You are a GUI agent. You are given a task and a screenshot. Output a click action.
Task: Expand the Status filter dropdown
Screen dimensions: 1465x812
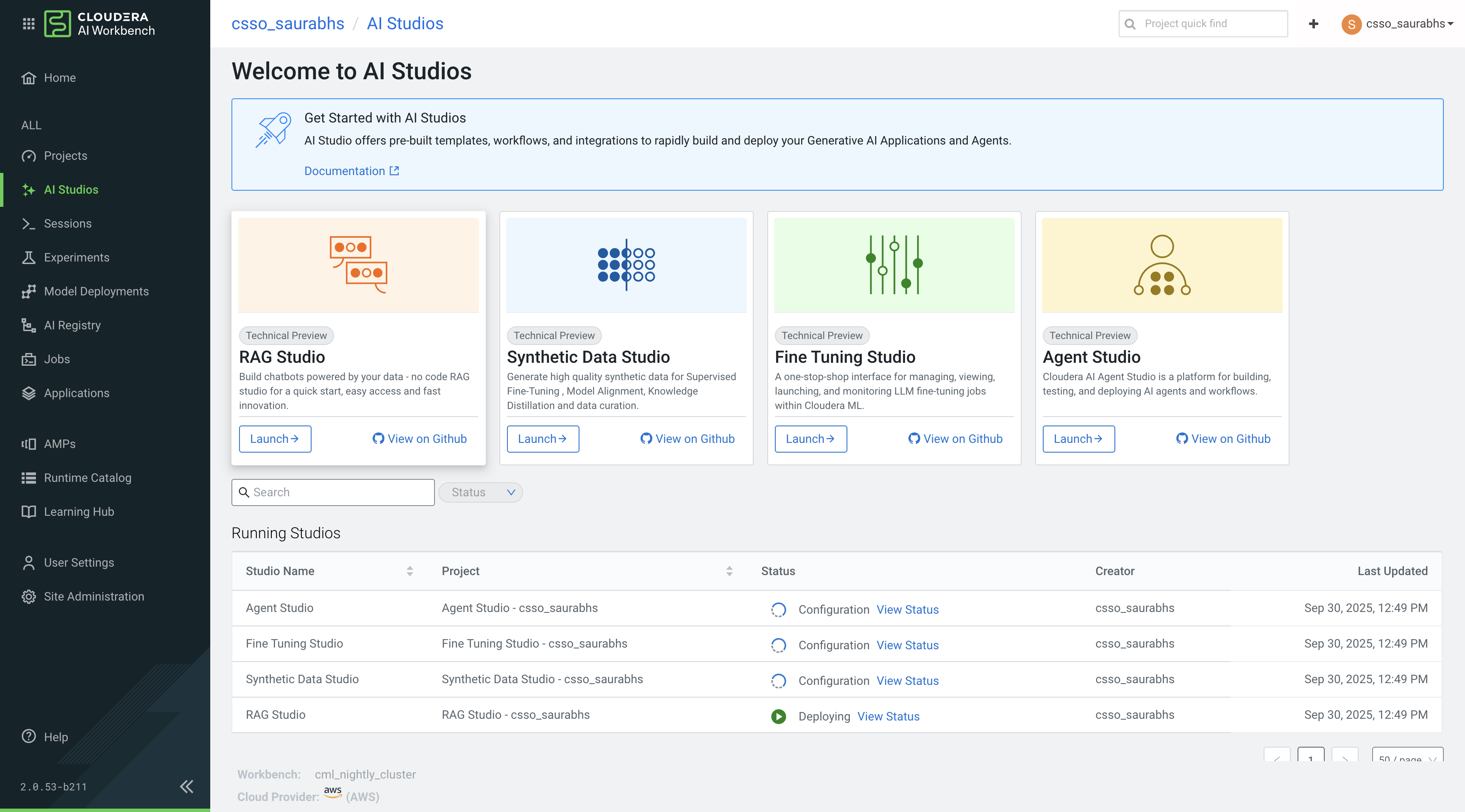(481, 492)
